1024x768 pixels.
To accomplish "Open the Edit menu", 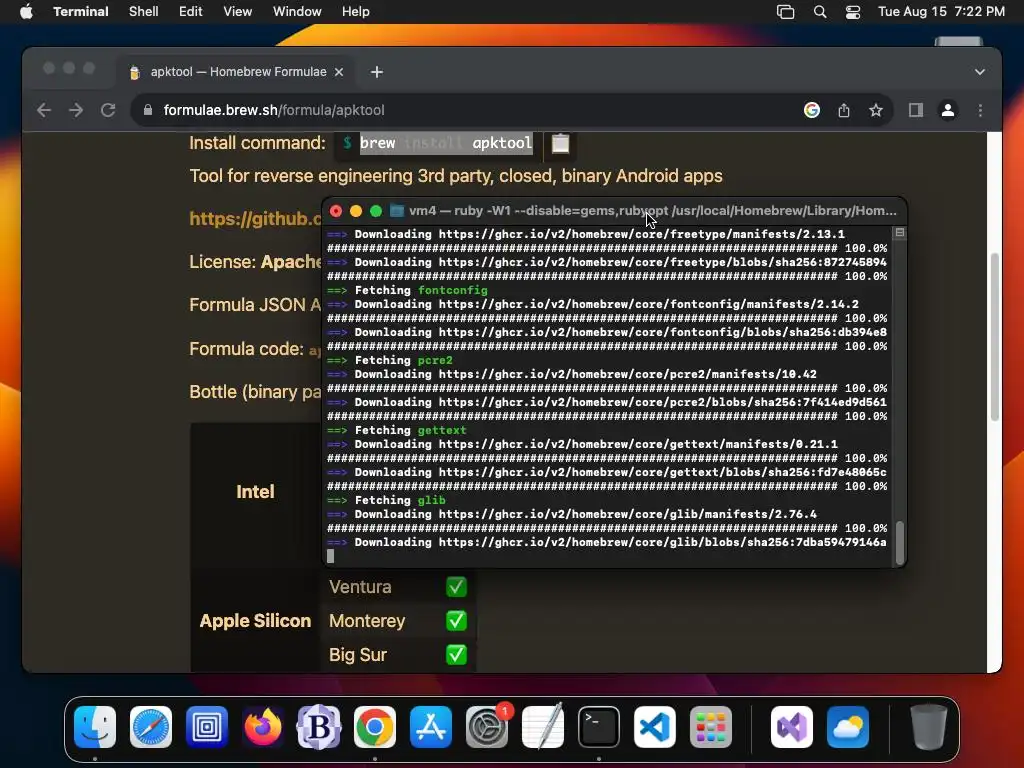I will (191, 11).
